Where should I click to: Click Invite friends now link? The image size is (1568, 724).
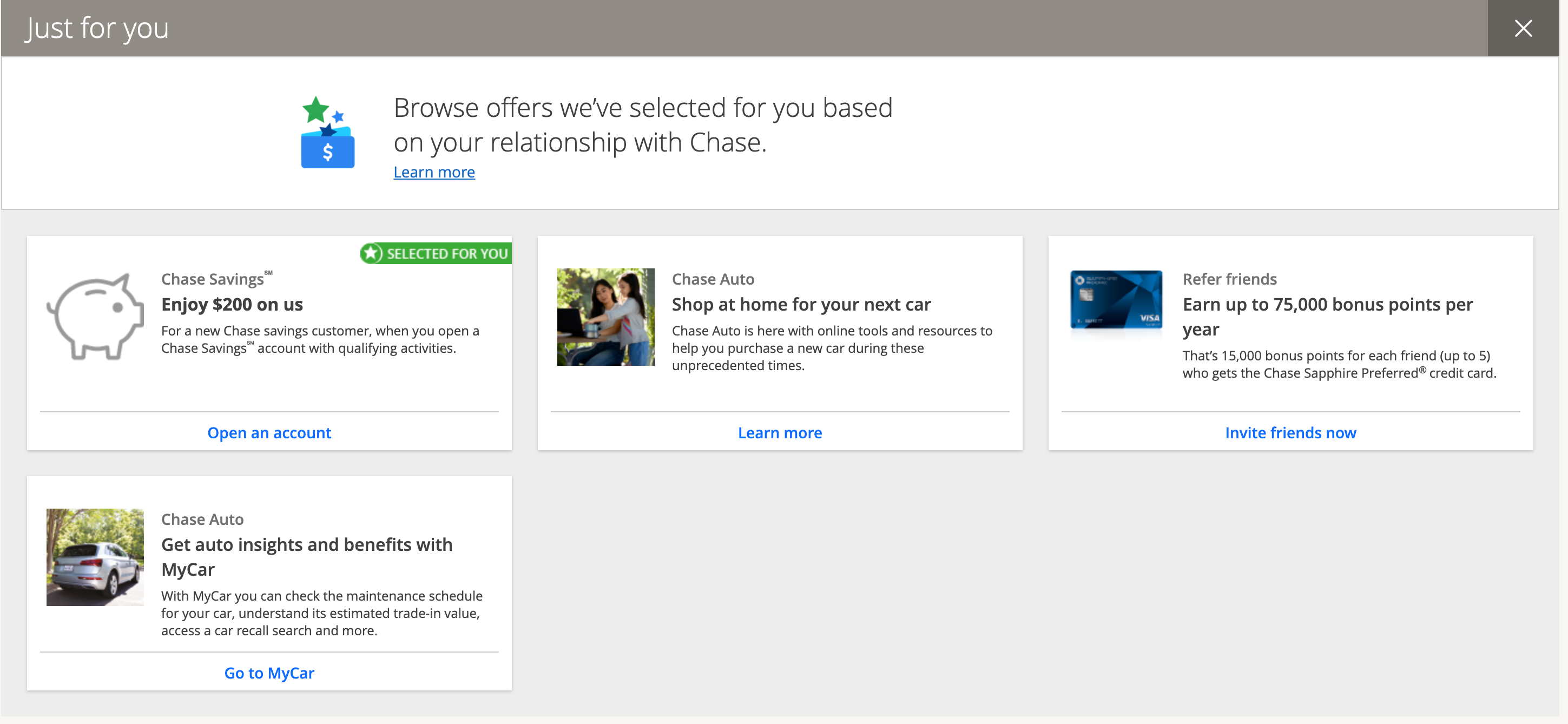click(1290, 432)
